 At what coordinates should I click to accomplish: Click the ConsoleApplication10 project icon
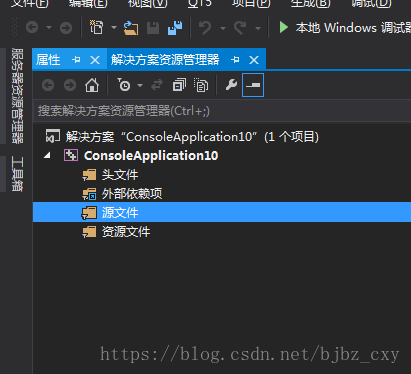71,155
